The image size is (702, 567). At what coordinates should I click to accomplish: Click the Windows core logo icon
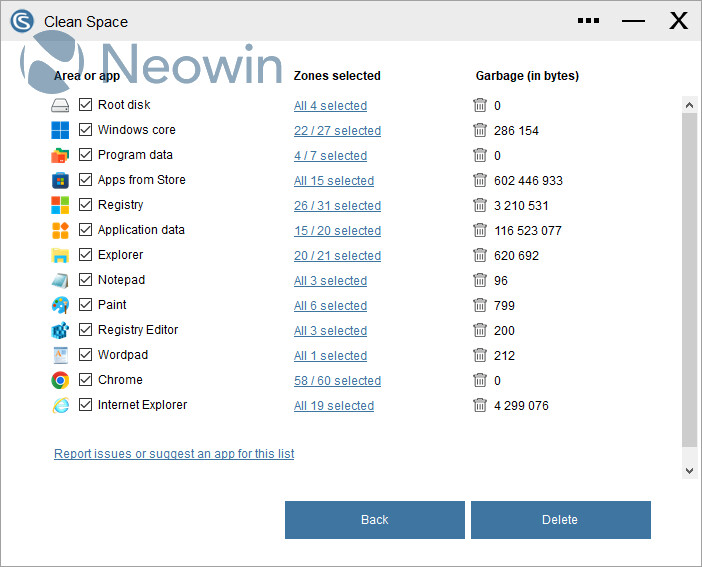60,130
